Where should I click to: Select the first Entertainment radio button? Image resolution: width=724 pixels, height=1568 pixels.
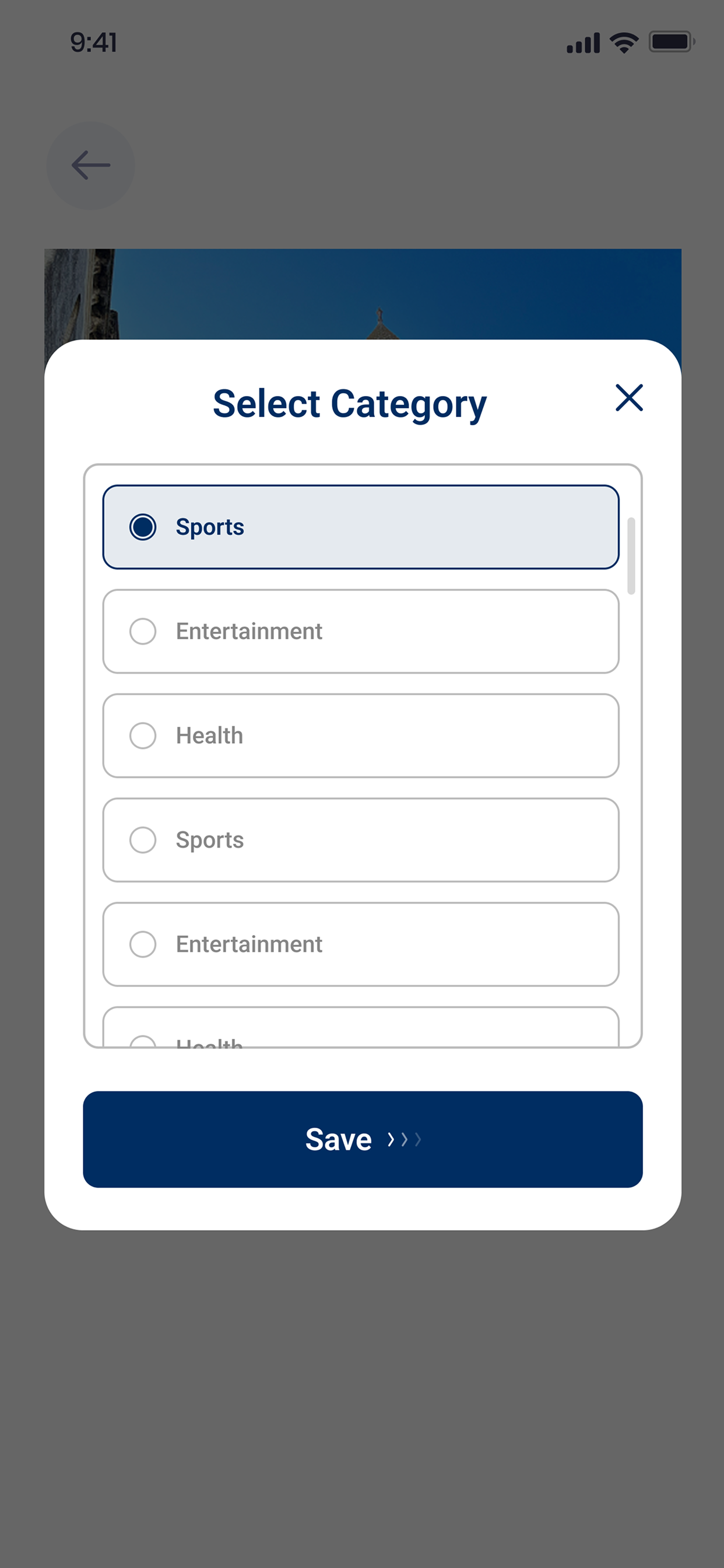[x=143, y=631]
